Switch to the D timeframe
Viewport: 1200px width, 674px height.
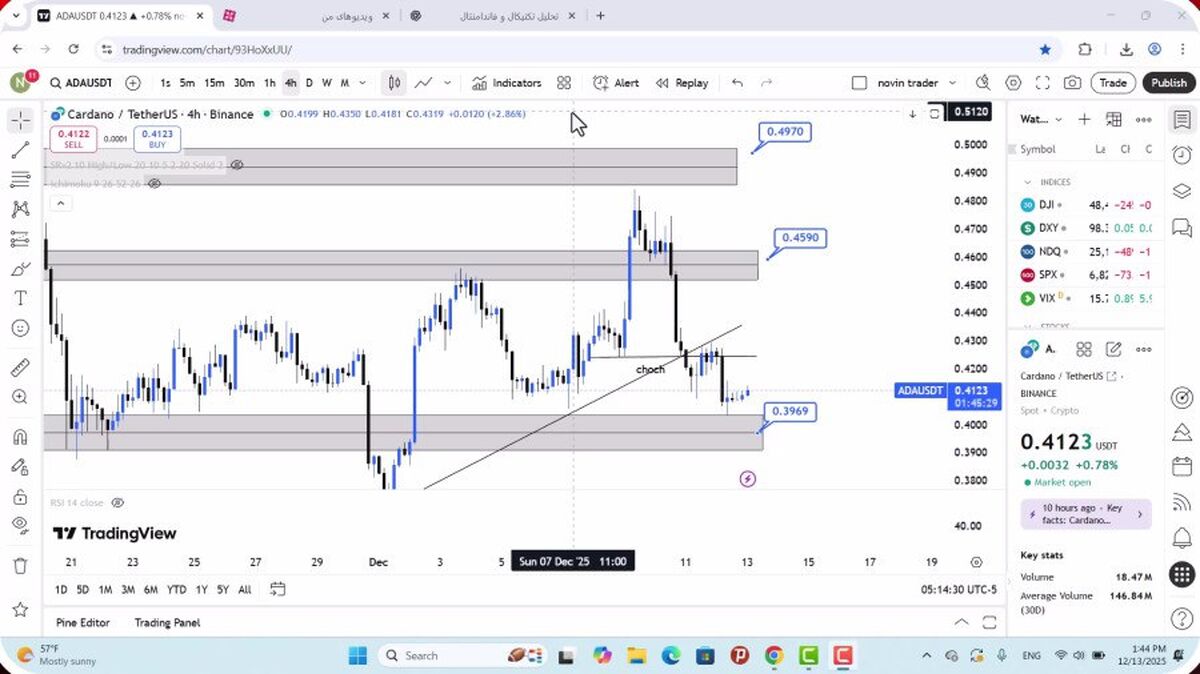(x=309, y=83)
